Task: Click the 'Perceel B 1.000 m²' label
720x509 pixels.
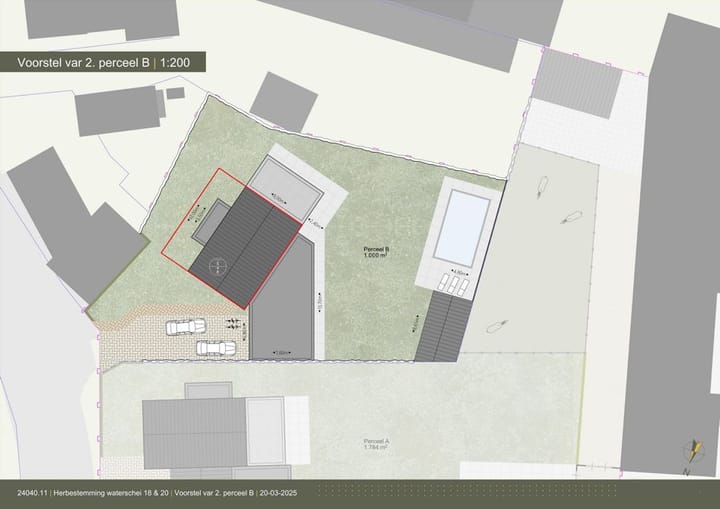Action: (x=375, y=252)
